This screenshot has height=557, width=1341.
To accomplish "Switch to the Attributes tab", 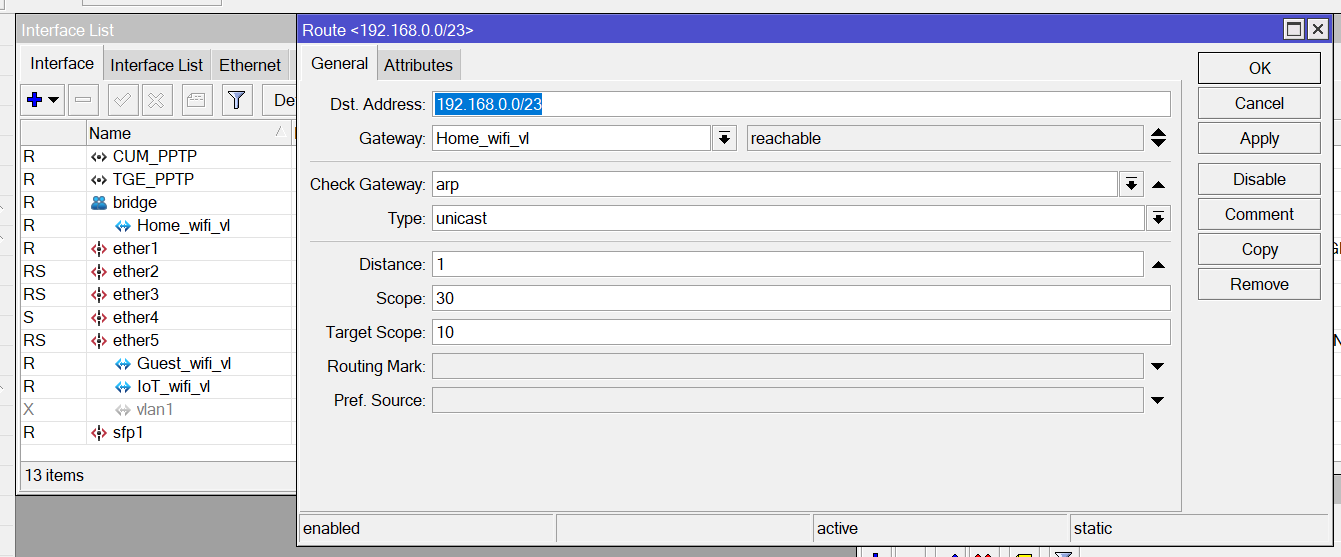I will click(418, 65).
